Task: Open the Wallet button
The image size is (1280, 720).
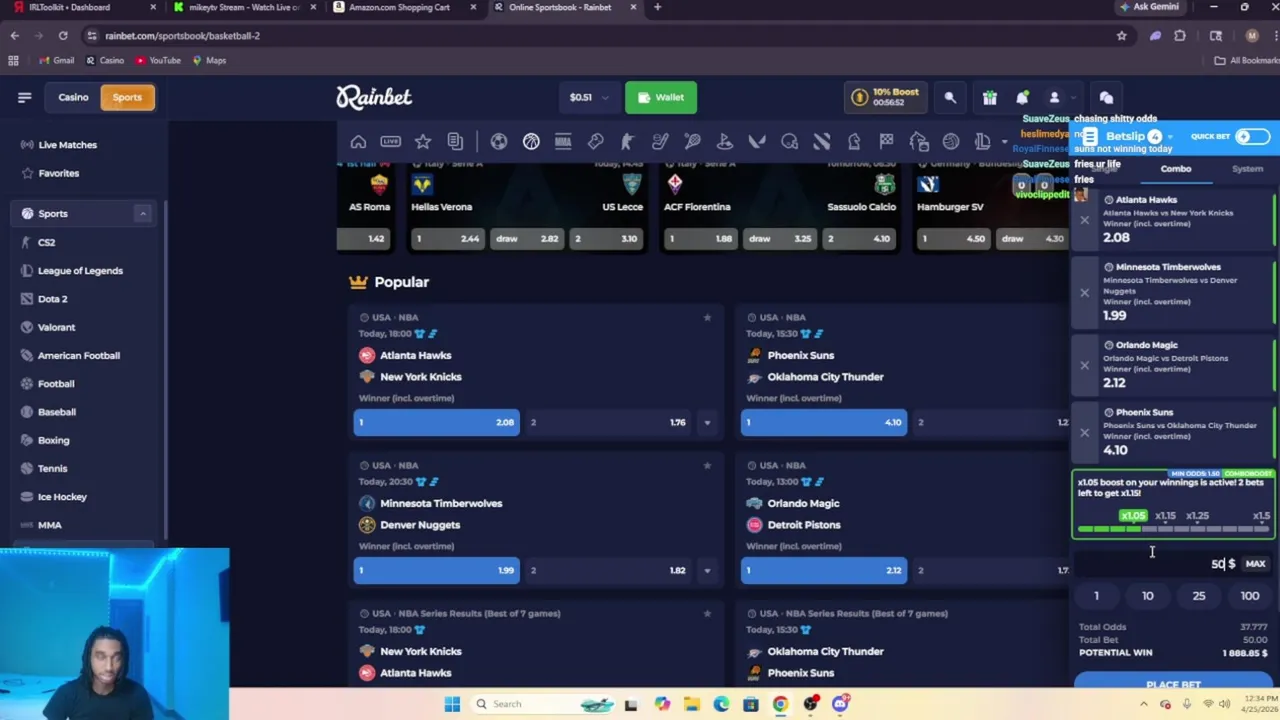Action: (661, 97)
